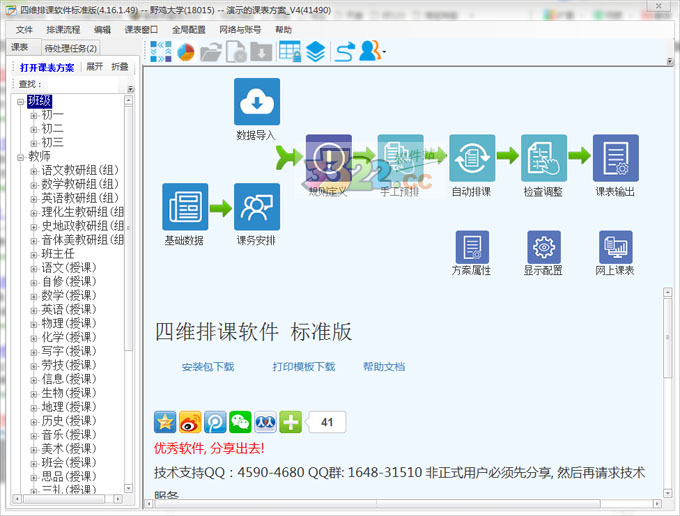Image resolution: width=680 pixels, height=516 pixels.
Task: Click the share count 41 bubble
Action: (327, 422)
